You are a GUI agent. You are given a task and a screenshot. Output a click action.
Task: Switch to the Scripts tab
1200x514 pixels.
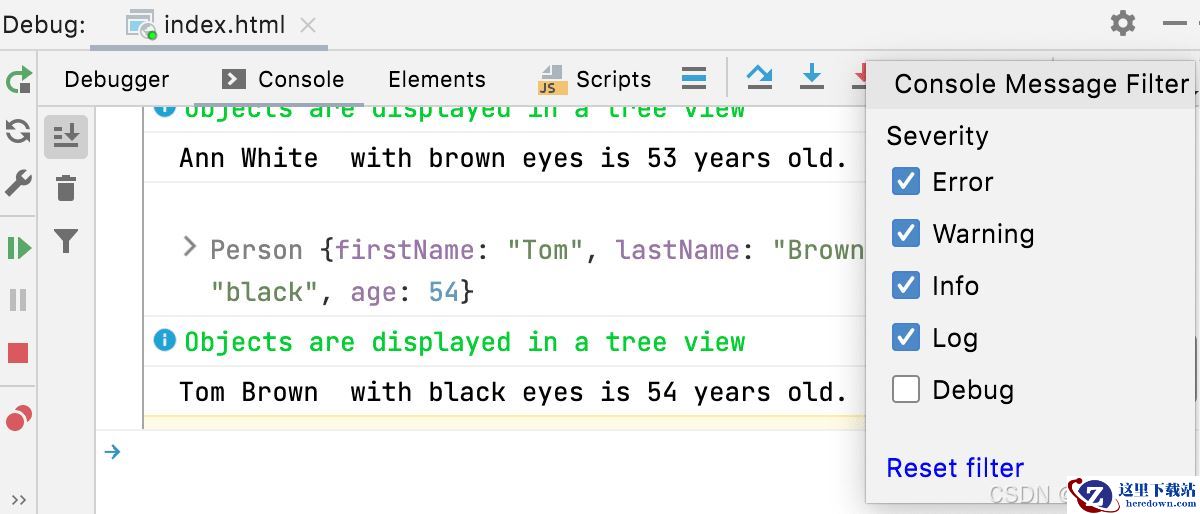coord(595,79)
